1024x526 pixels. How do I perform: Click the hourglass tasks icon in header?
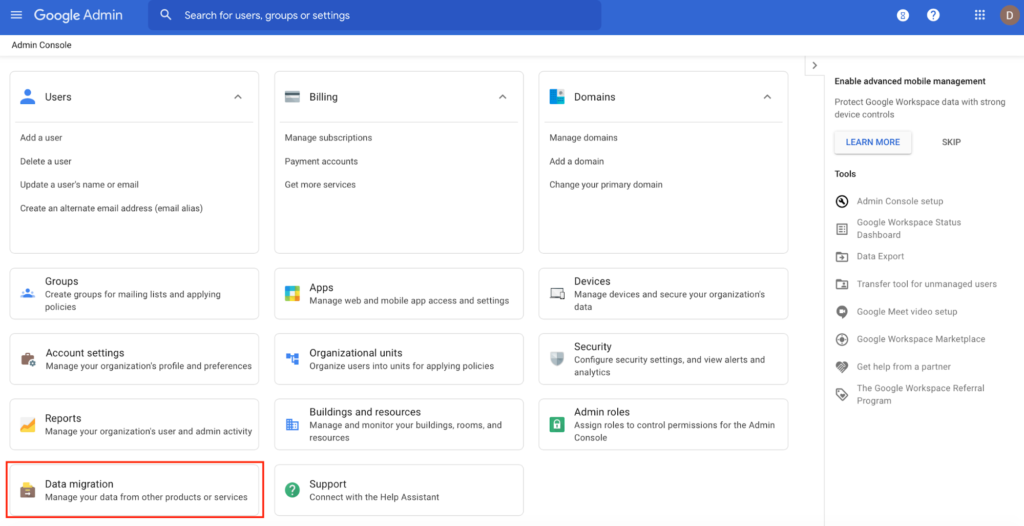(x=903, y=15)
